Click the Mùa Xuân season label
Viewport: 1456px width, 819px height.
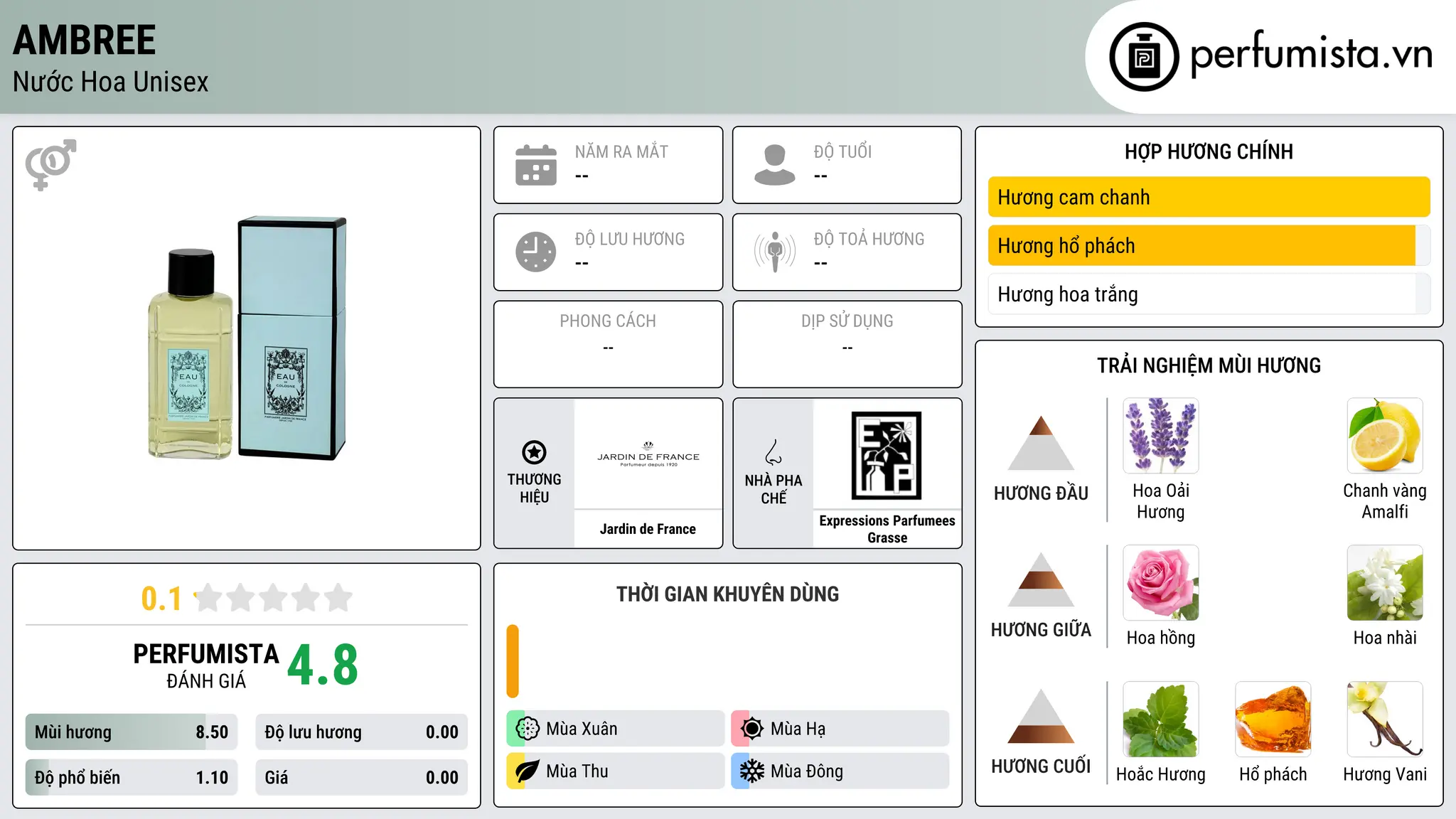click(x=582, y=729)
